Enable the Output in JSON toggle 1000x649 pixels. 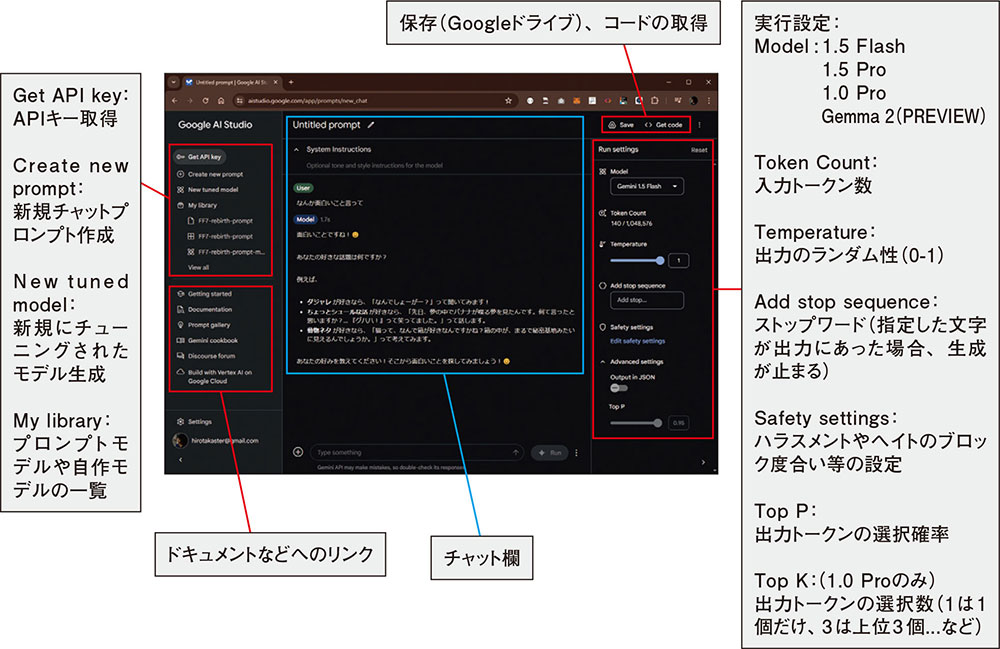[x=620, y=388]
